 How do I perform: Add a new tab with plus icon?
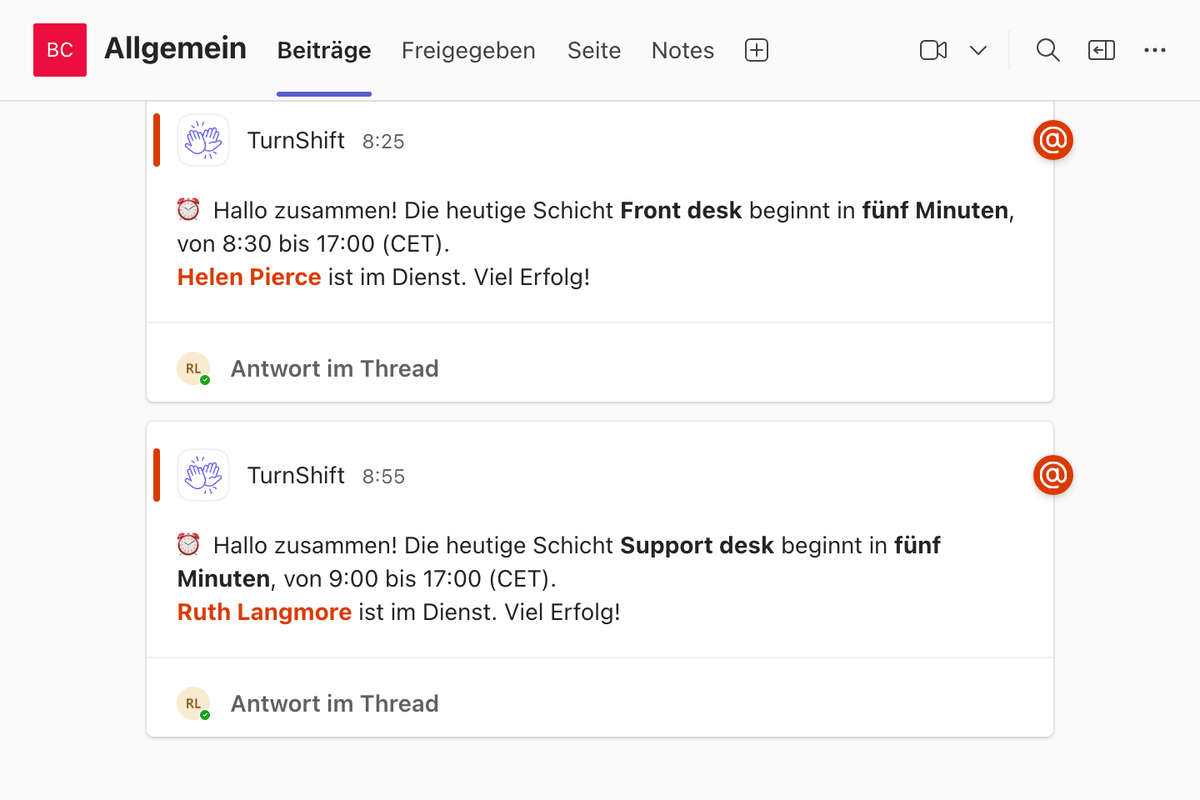click(757, 50)
